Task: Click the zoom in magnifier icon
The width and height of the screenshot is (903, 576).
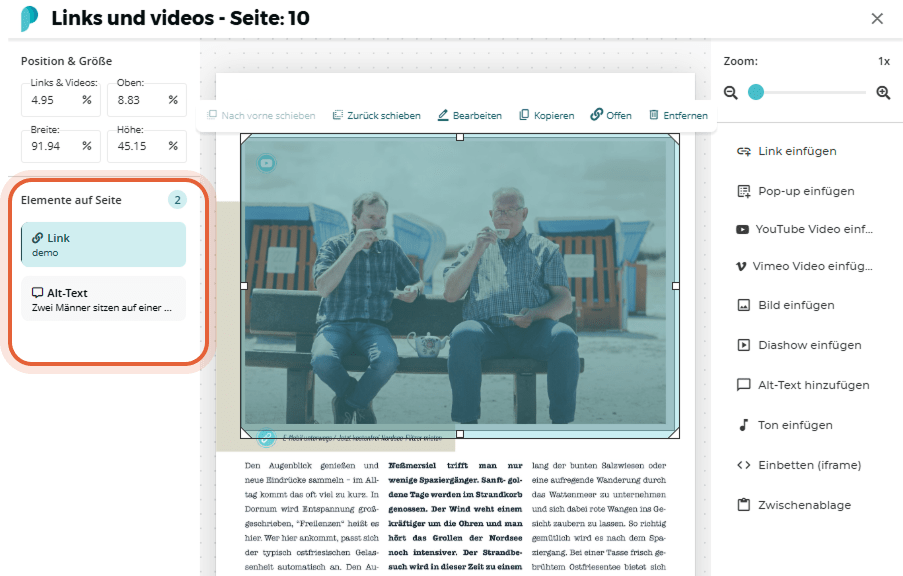Action: point(883,92)
